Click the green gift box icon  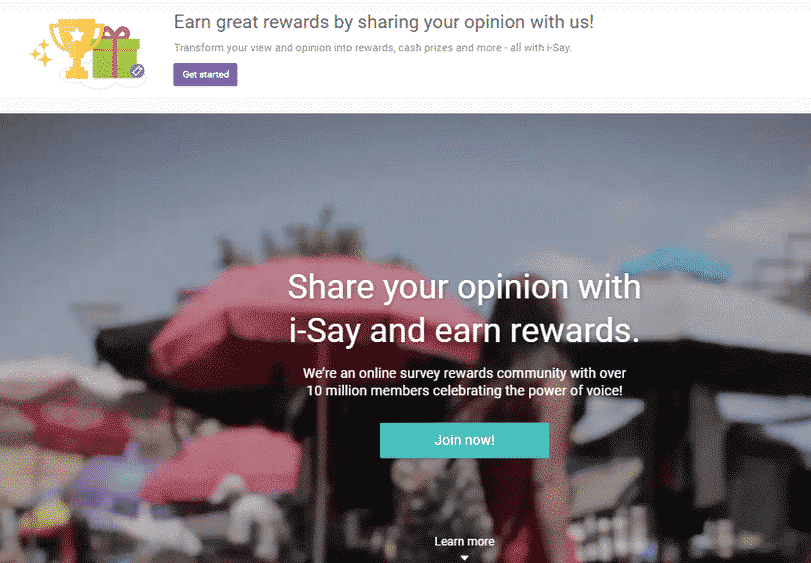point(116,57)
